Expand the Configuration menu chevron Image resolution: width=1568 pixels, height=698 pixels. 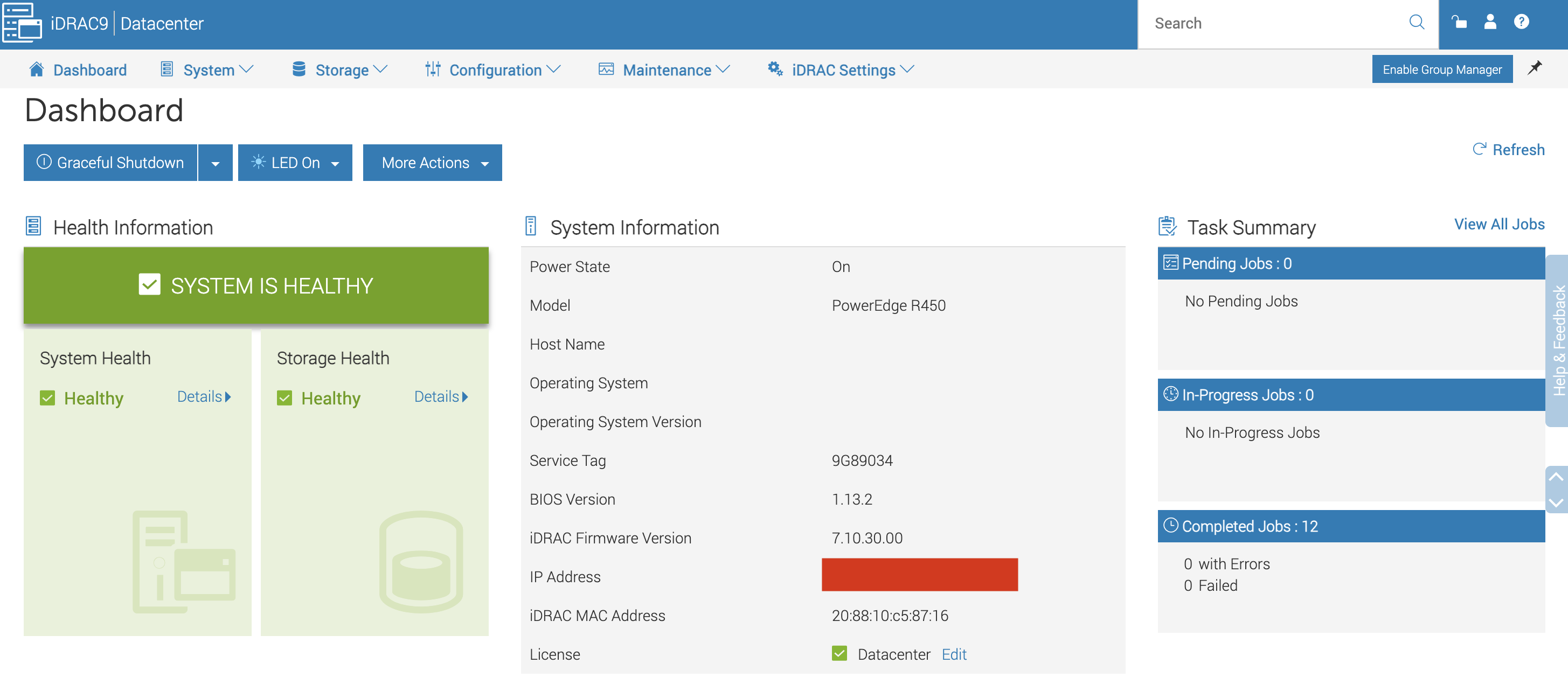(553, 69)
